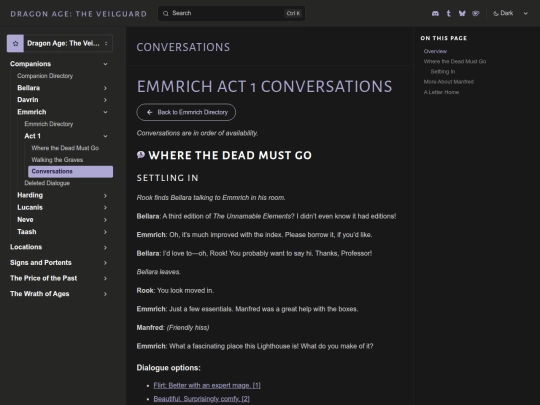Click the On This Page heading
Viewport: 540px width, 405px height.
444,38
